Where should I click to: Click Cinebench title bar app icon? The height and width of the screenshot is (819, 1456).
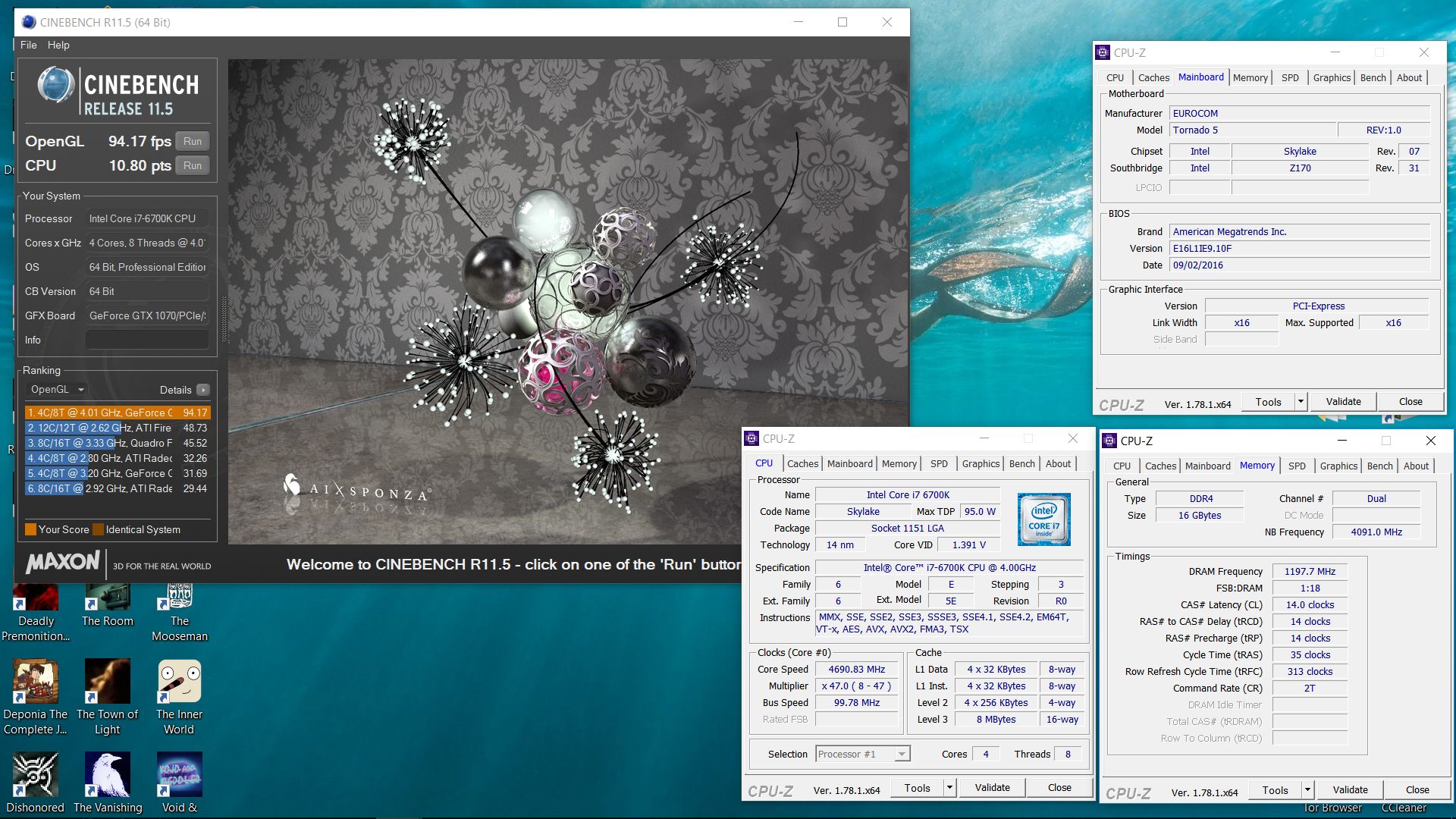[29, 22]
